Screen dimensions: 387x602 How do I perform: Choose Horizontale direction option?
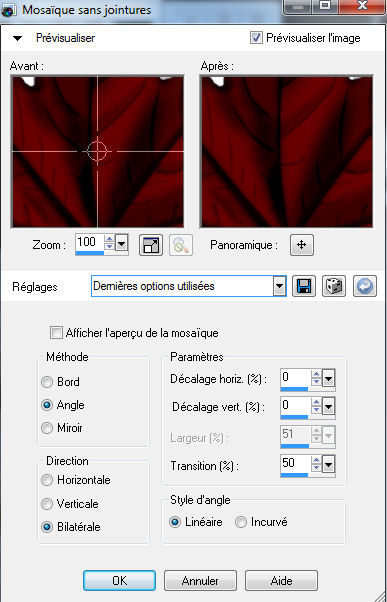pyautogui.click(x=47, y=480)
